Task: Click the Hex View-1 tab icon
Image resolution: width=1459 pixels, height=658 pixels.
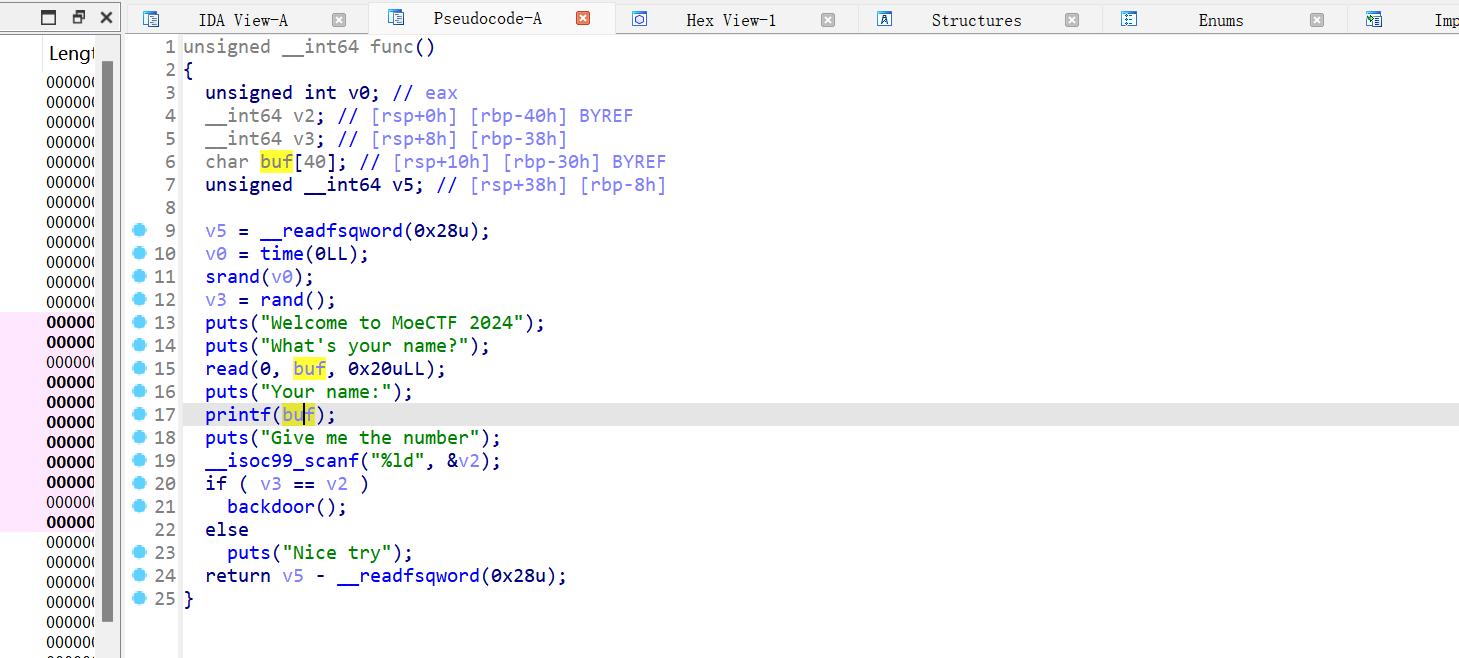Action: [640, 19]
